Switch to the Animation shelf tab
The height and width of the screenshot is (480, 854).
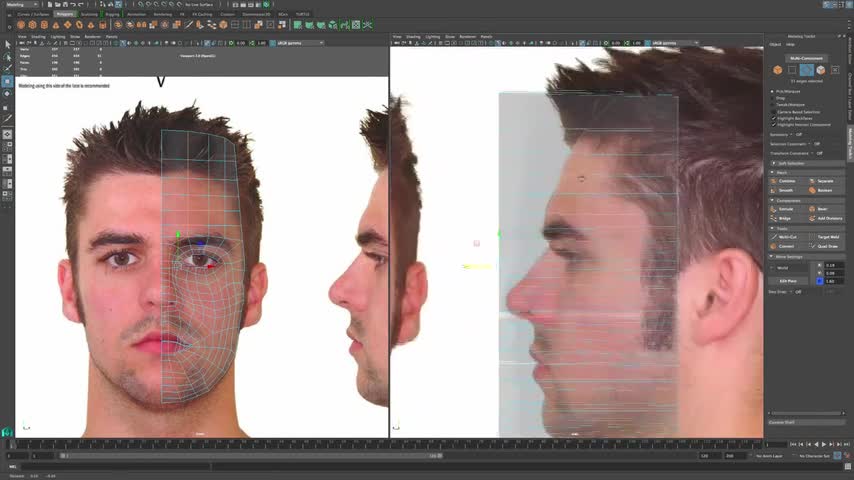point(136,14)
